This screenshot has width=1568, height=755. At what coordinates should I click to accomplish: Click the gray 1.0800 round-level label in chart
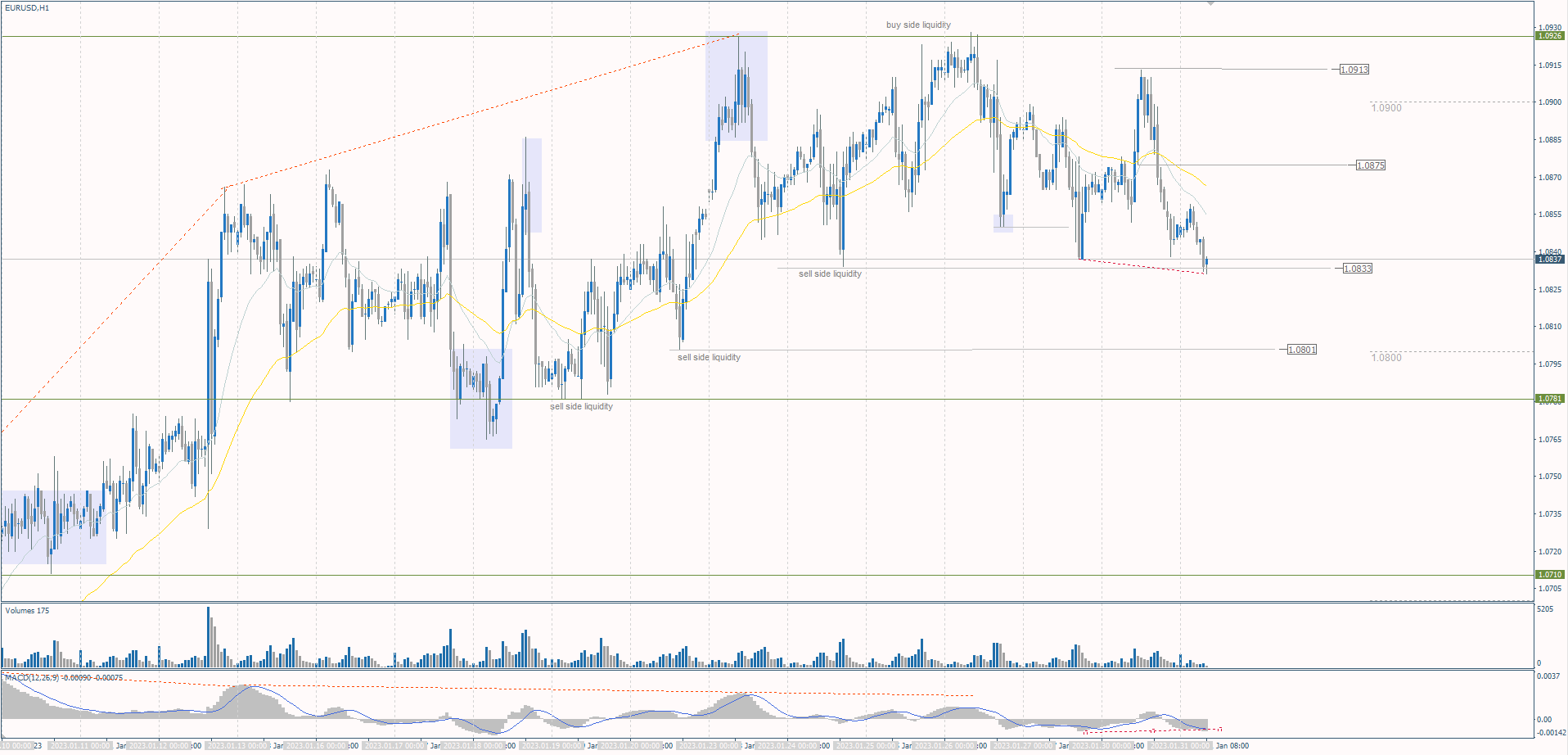1386,358
